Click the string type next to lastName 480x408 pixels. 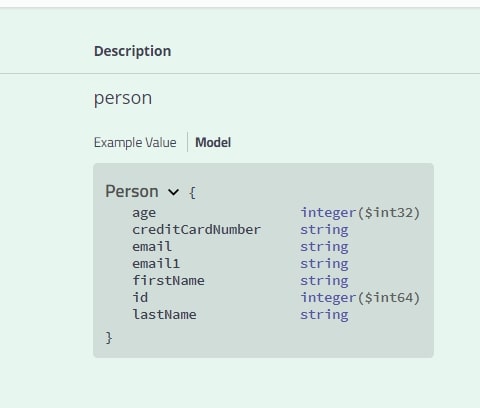324,315
